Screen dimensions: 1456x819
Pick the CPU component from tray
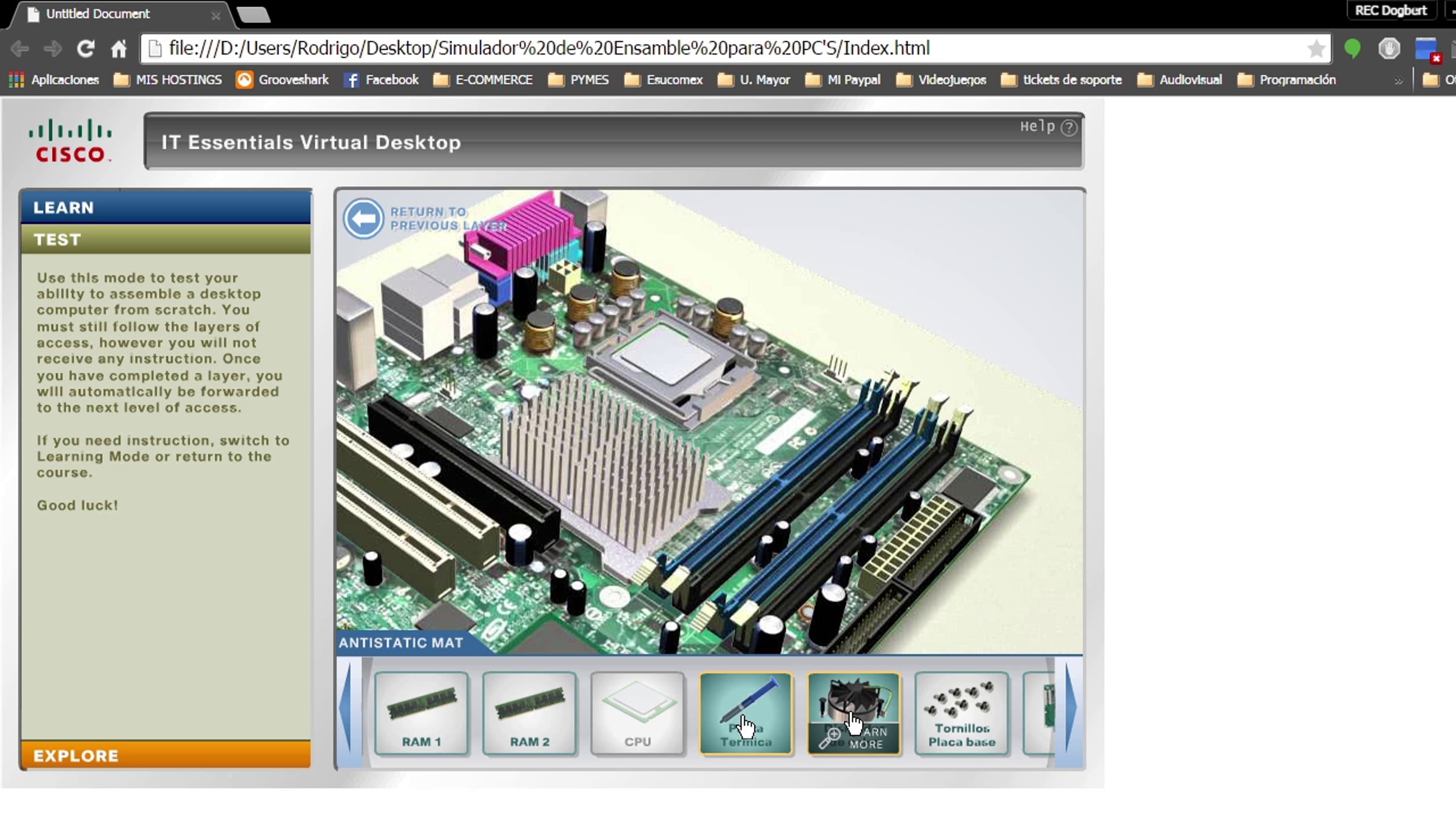(x=637, y=713)
